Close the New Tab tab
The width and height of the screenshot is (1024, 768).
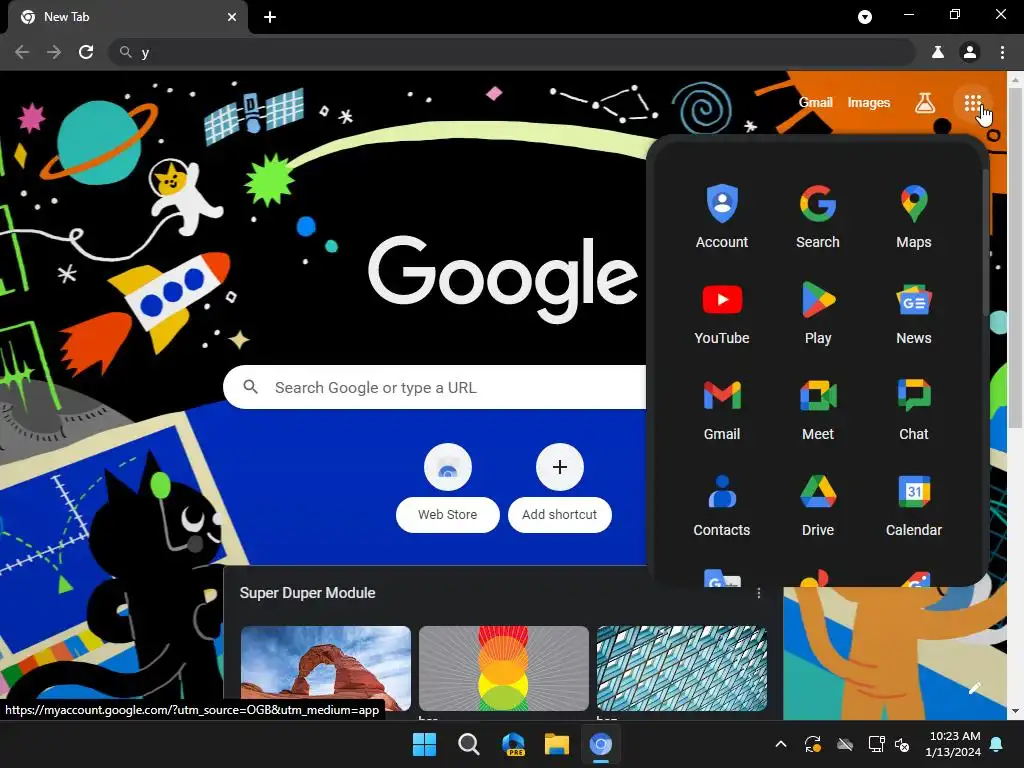coord(232,17)
